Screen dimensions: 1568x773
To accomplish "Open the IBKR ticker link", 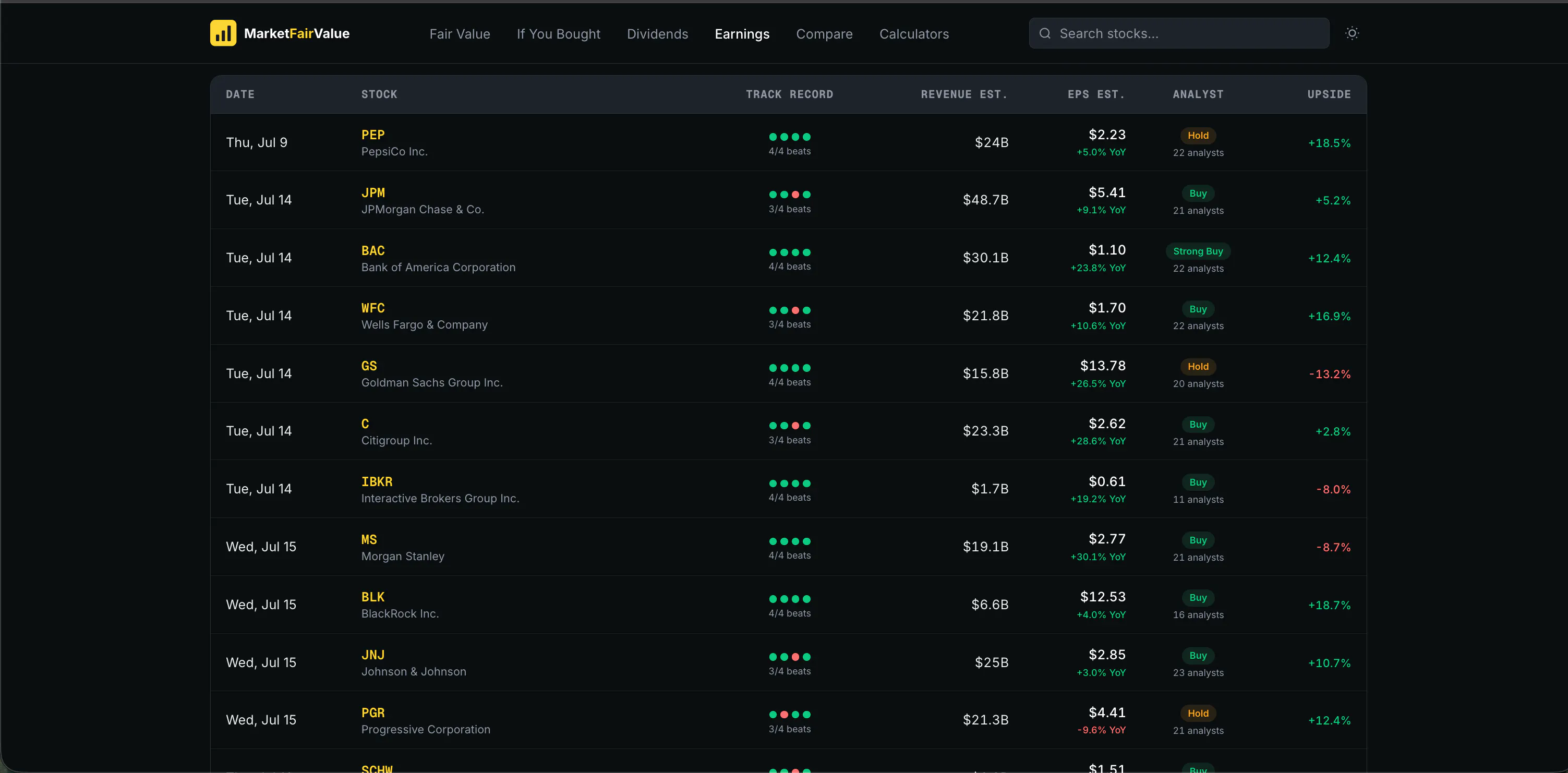I will pyautogui.click(x=377, y=481).
